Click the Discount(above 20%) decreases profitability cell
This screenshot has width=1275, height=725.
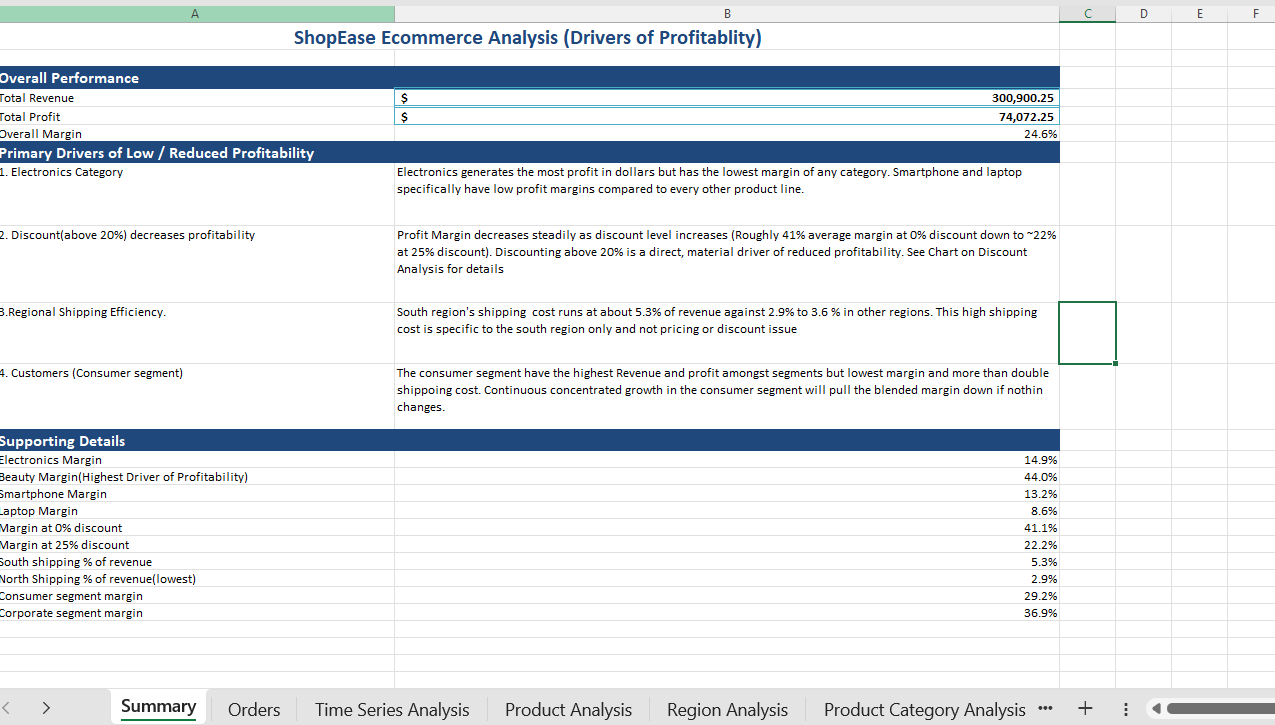[197, 264]
